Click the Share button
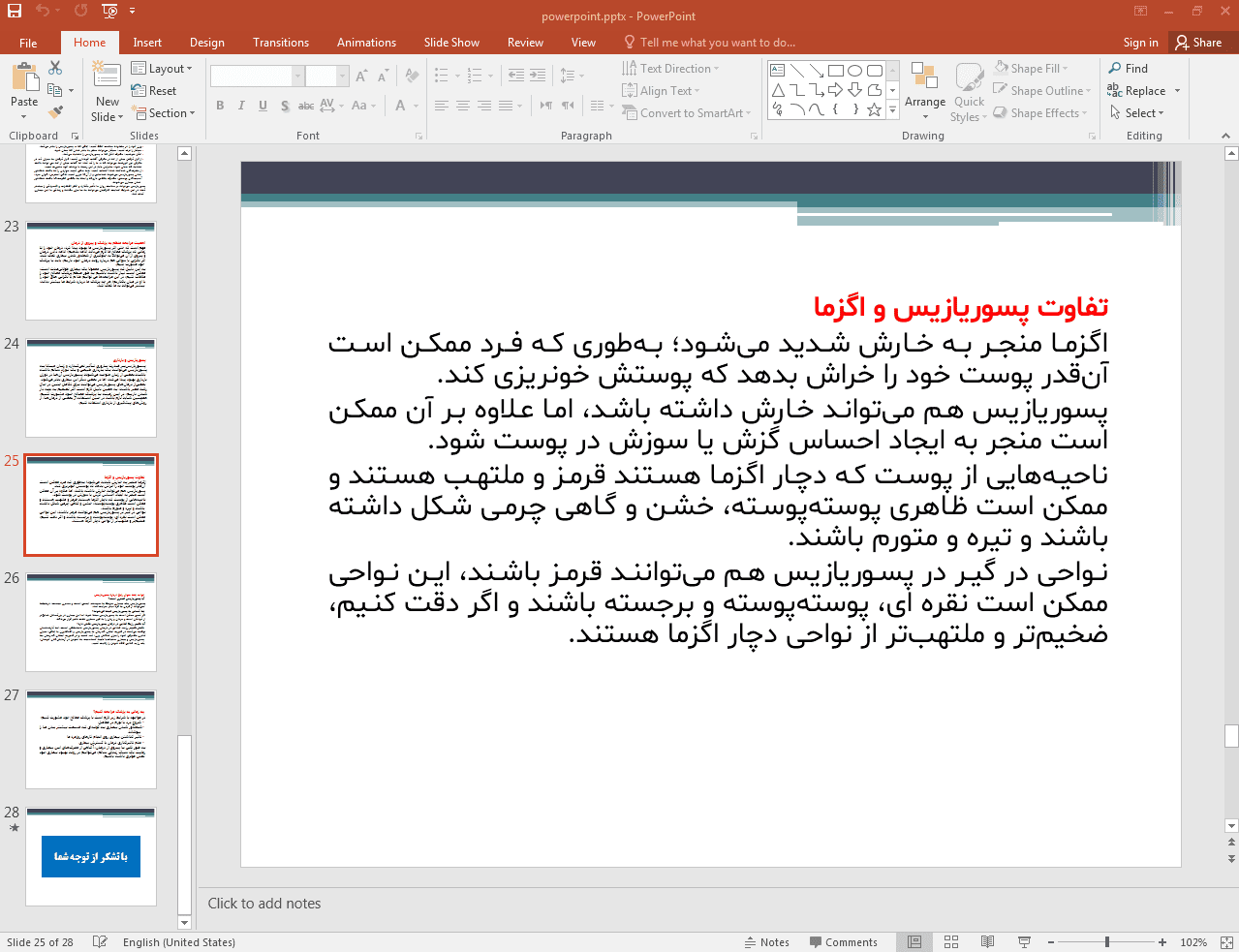The height and width of the screenshot is (952, 1239). [1198, 43]
